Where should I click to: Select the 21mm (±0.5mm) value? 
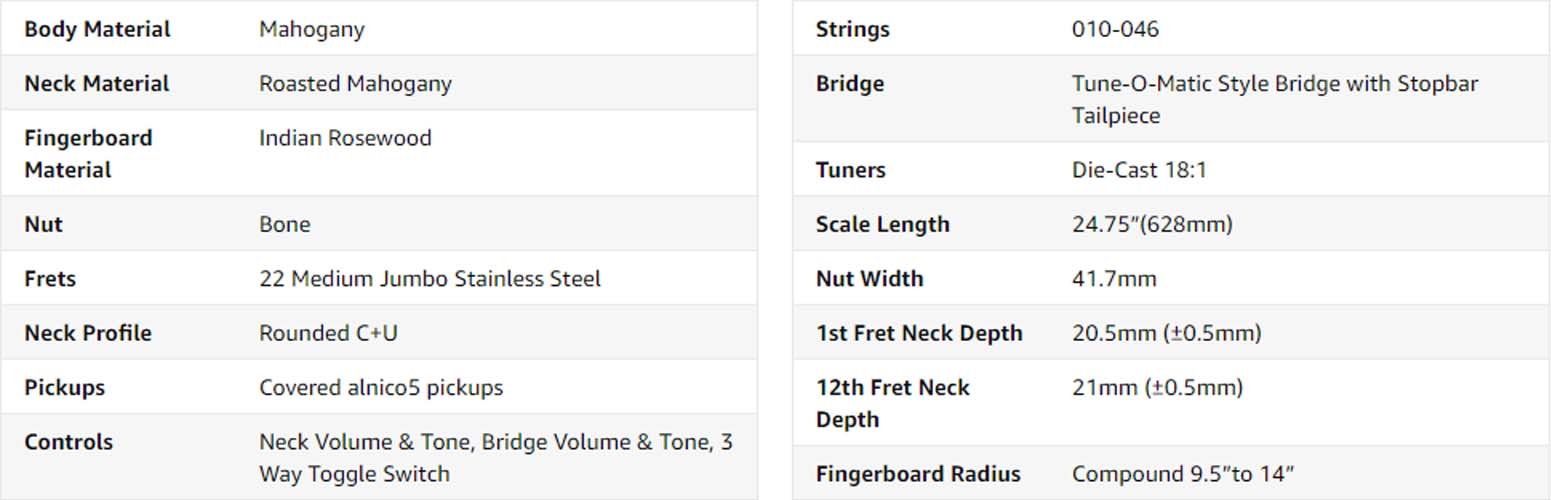[1157, 387]
